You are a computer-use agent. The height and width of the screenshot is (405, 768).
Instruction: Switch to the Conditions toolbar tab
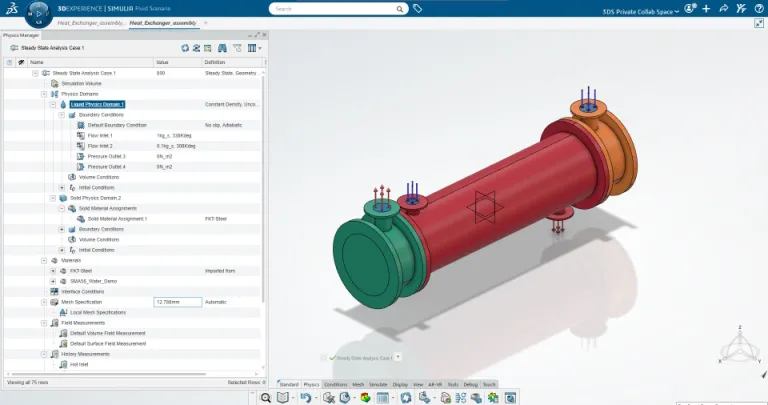click(336, 384)
